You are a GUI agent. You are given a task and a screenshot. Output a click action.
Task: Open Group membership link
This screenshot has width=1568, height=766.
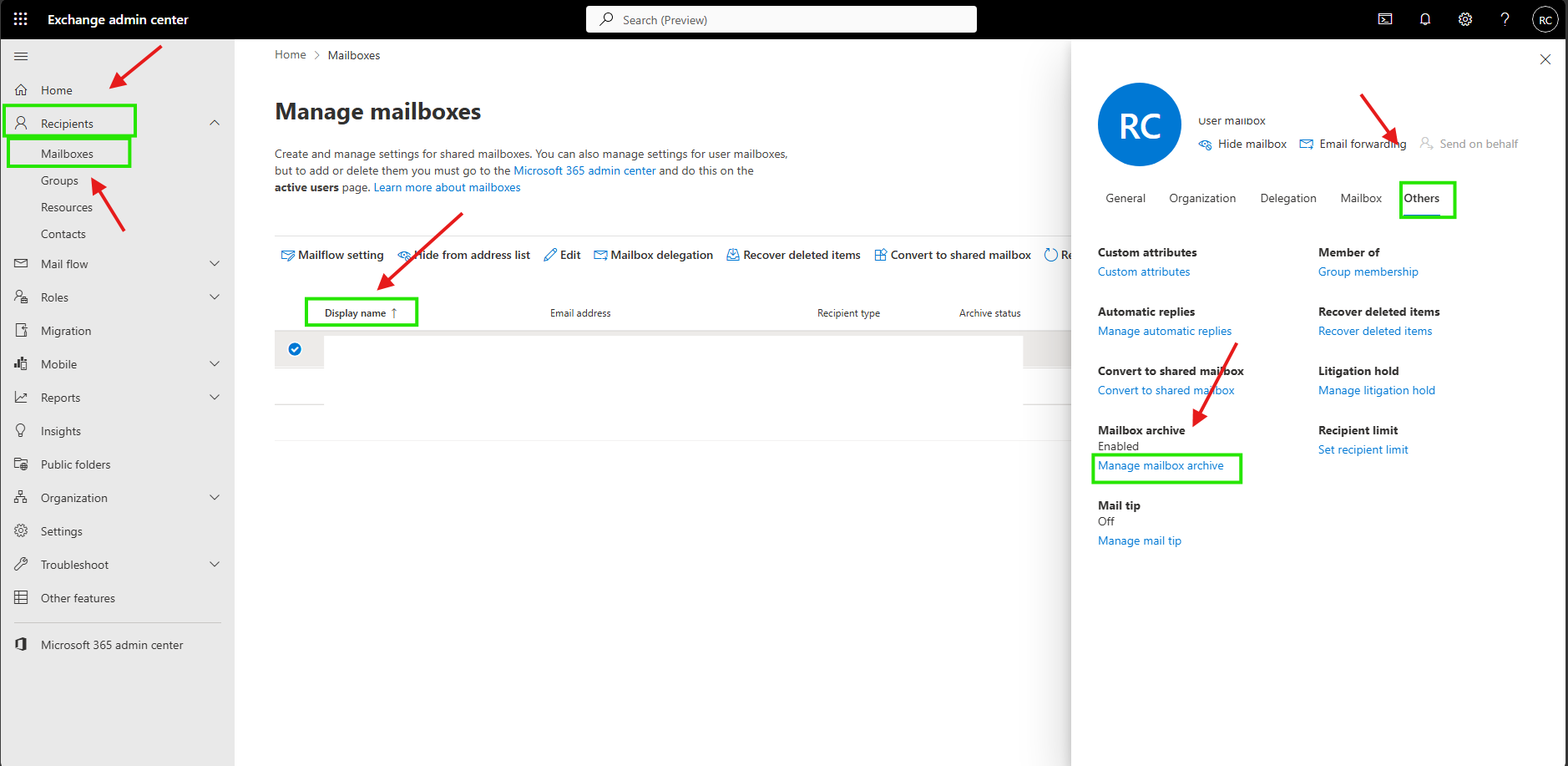pos(1368,271)
